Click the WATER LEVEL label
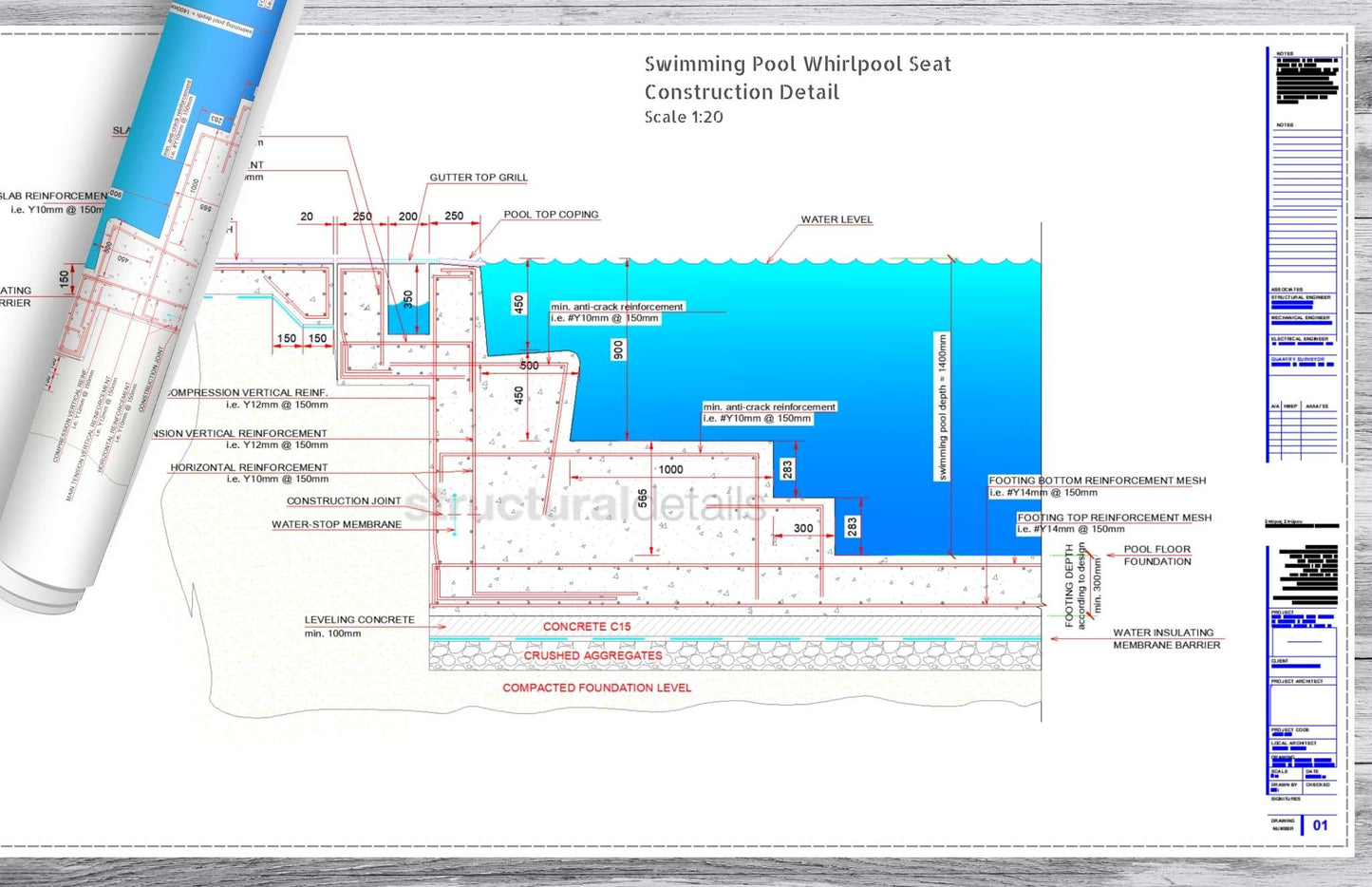1372x887 pixels. point(836,219)
